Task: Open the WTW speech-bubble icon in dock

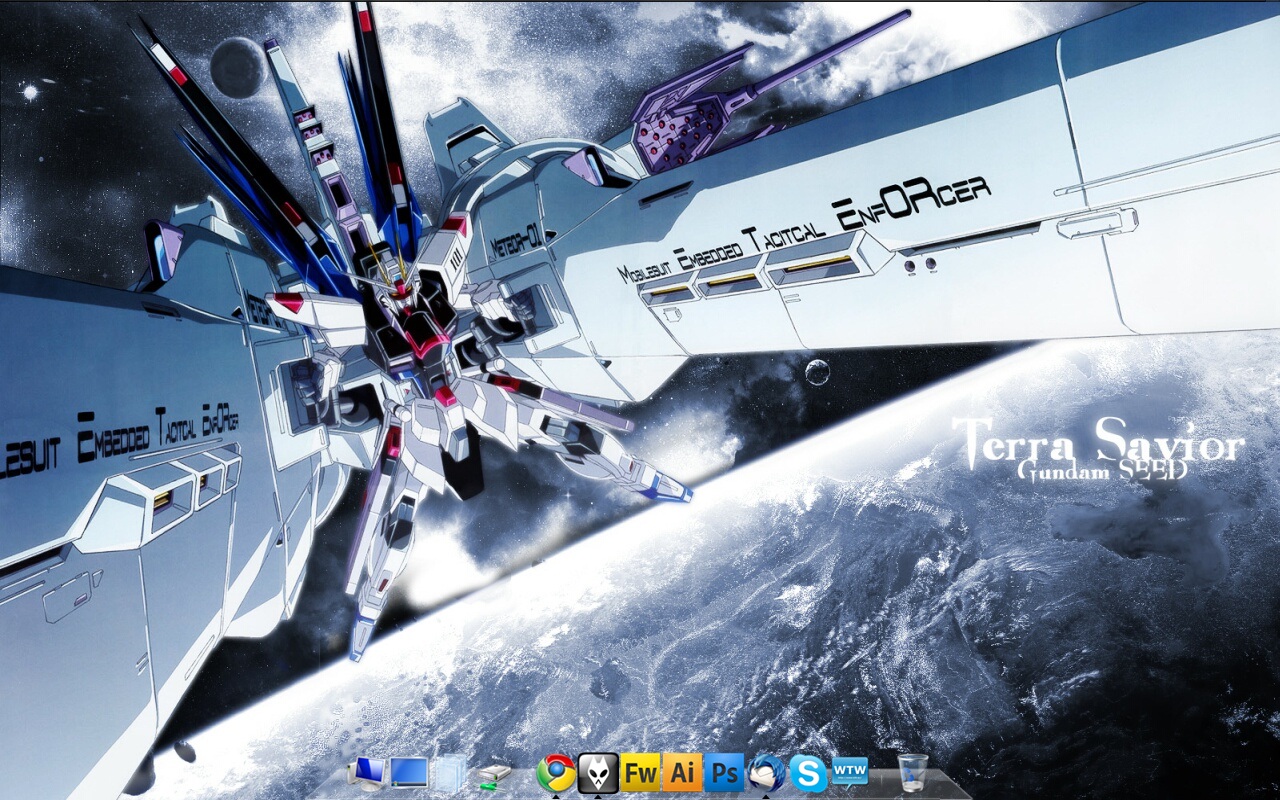Action: tap(850, 771)
